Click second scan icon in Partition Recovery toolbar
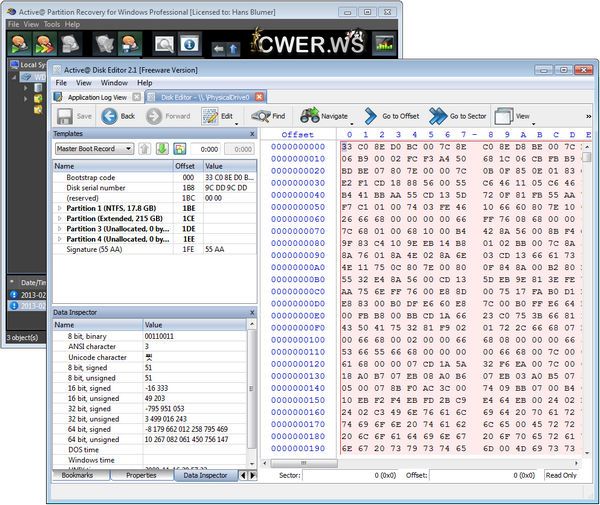This screenshot has height=505, width=600. coord(44,44)
